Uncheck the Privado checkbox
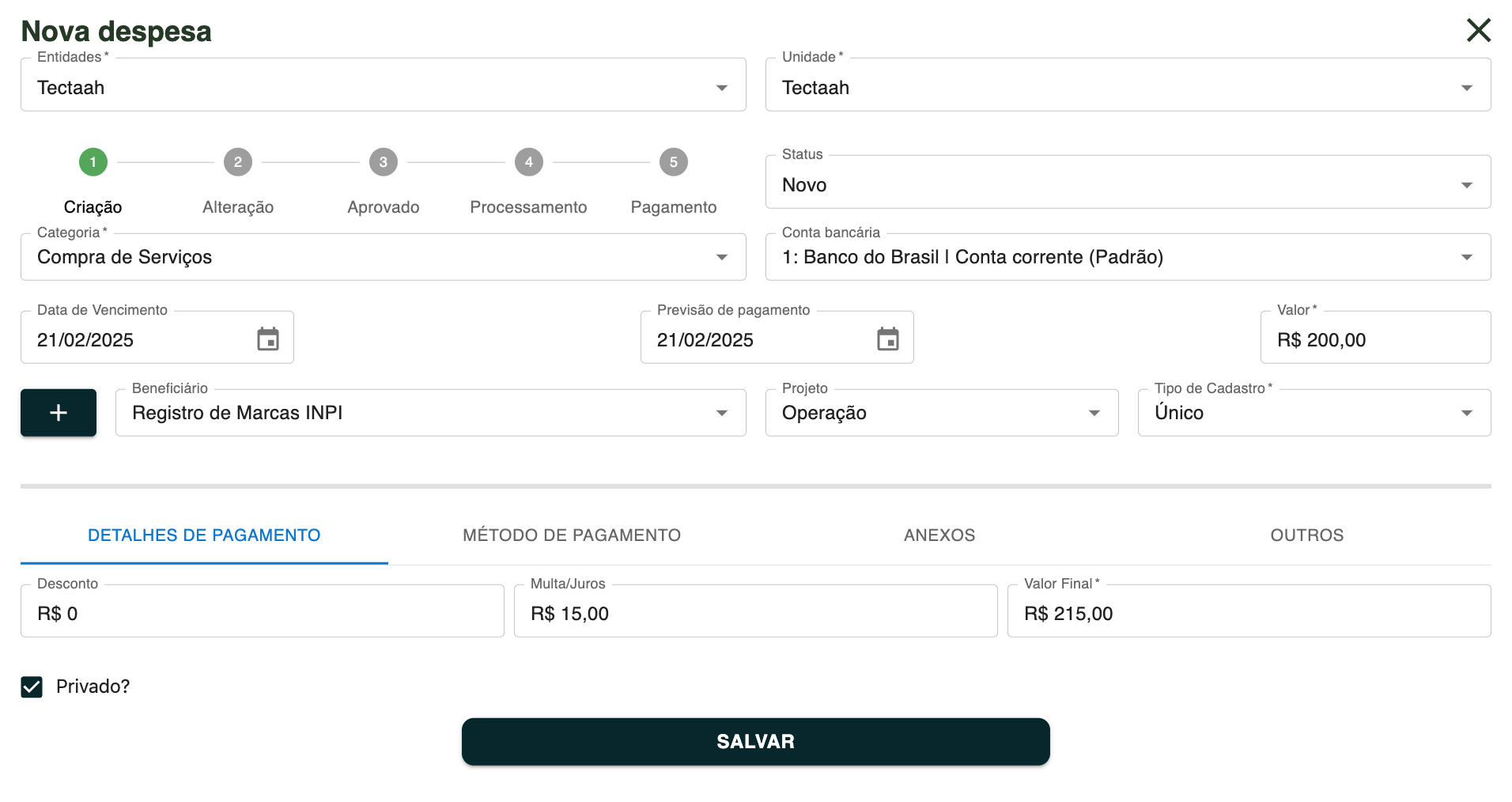The width and height of the screenshot is (1512, 802). [32, 687]
